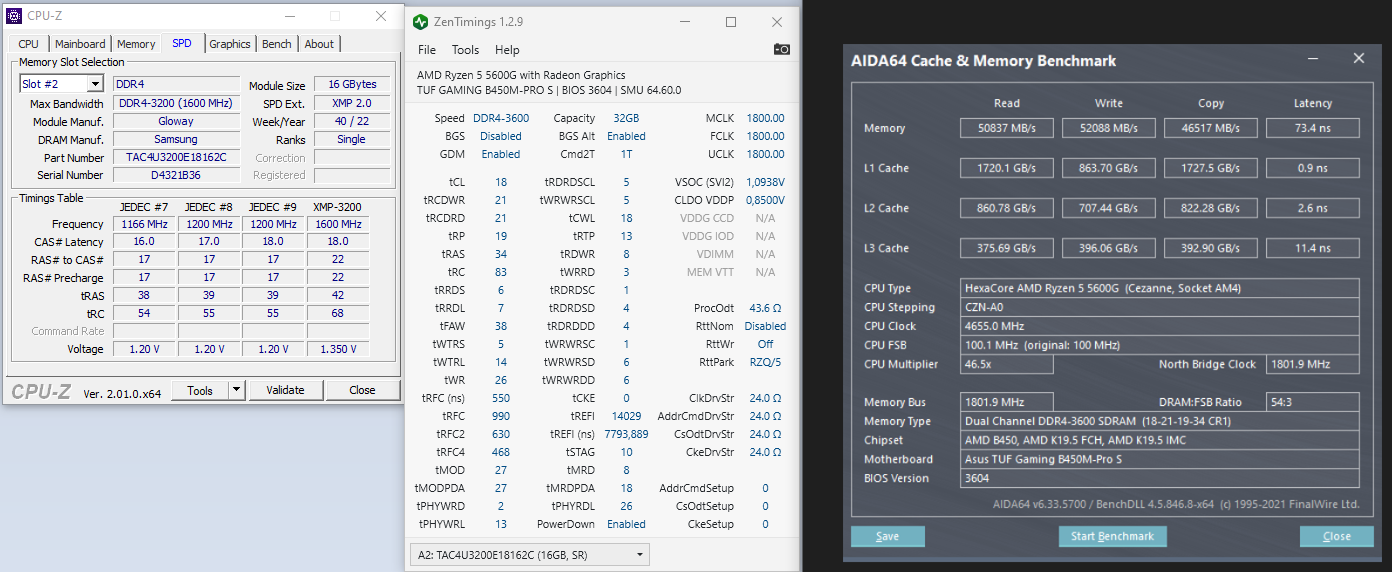Click the Max Bandwidth DDR4-3200 field

coord(176,103)
